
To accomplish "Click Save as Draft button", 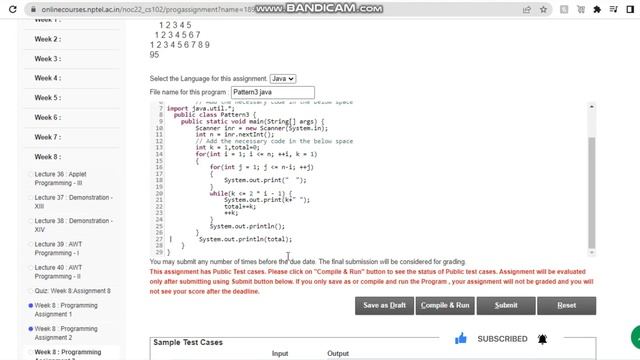I will tap(384, 305).
